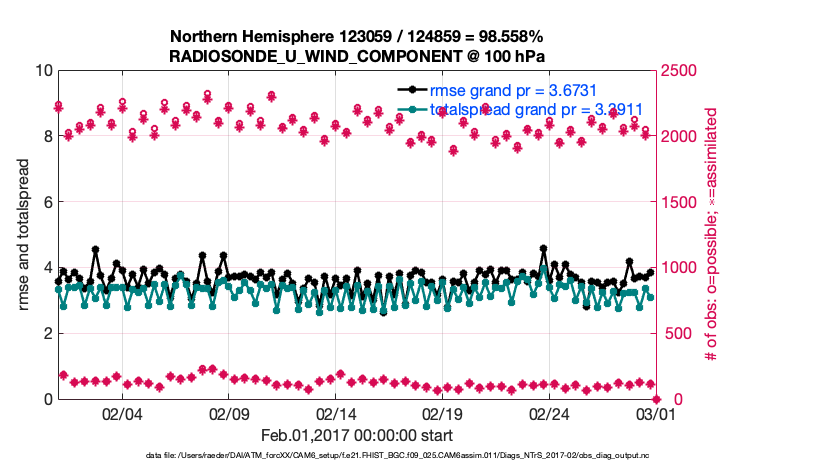The height and width of the screenshot is (470, 830).
Task: Click the RADIOSONDE_U_WIND_COMPONENT @ 100 hPa subtitle
Action: [x=357, y=54]
